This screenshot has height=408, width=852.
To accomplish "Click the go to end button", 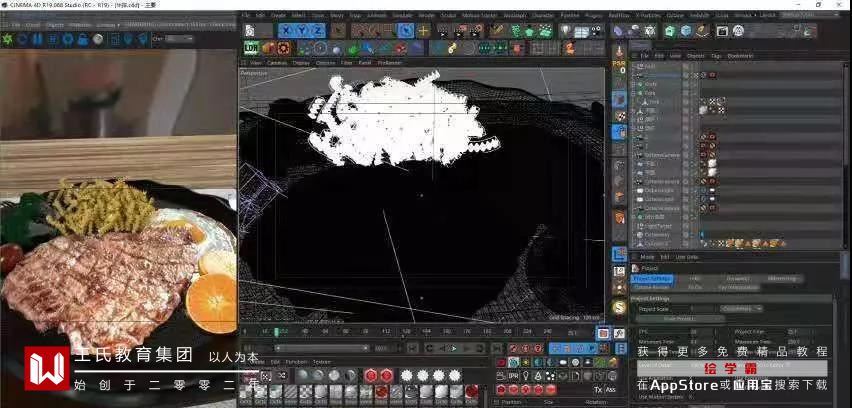I will (x=496, y=348).
